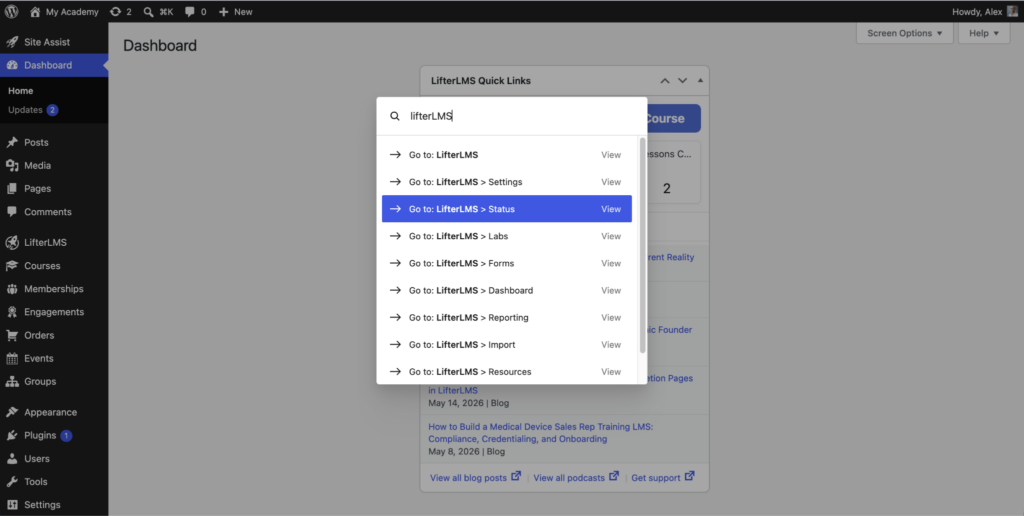
Task: Click the command palette results scrollbar
Action: tap(643, 245)
